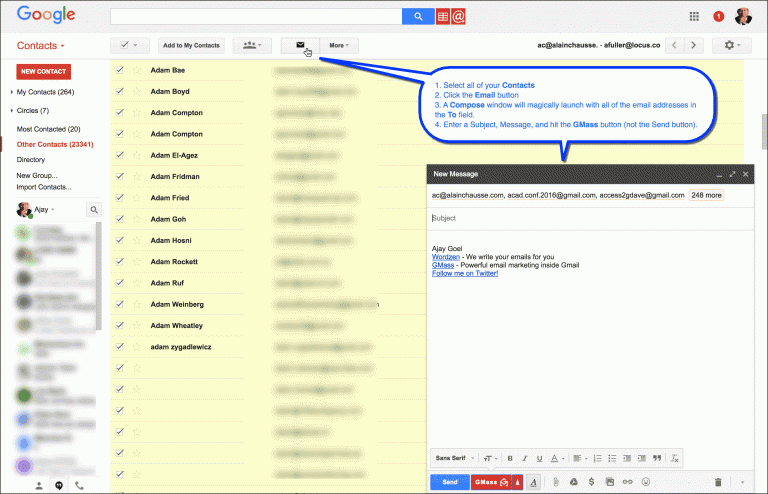The width and height of the screenshot is (768, 494).
Task: Click the insert link icon
Action: click(627, 482)
